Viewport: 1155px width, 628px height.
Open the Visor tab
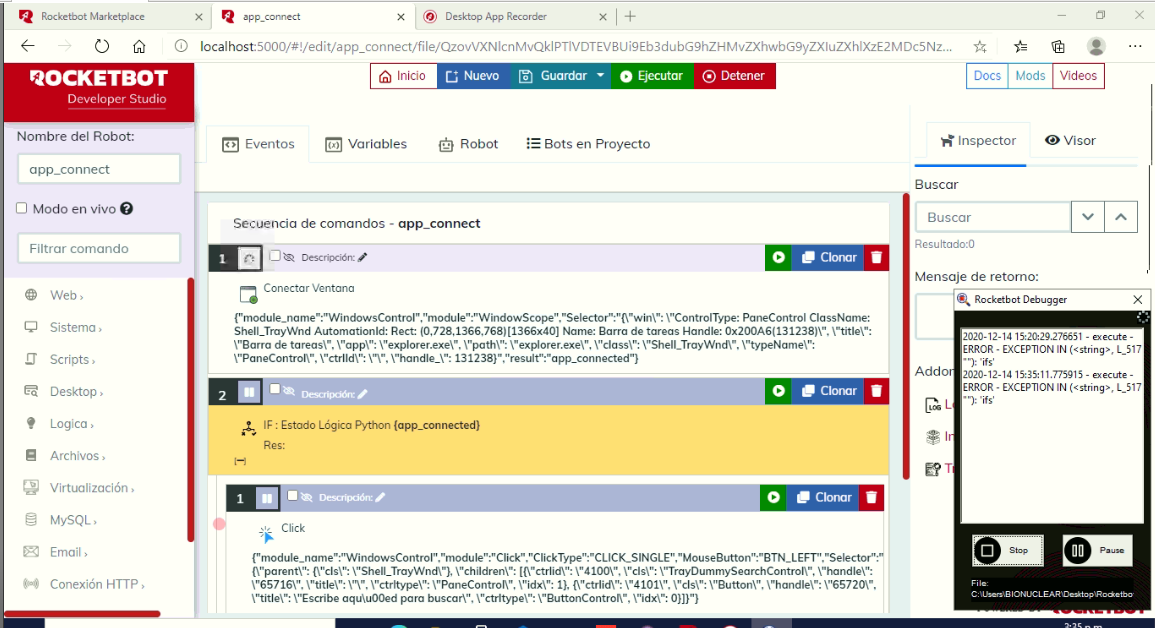(x=1070, y=141)
